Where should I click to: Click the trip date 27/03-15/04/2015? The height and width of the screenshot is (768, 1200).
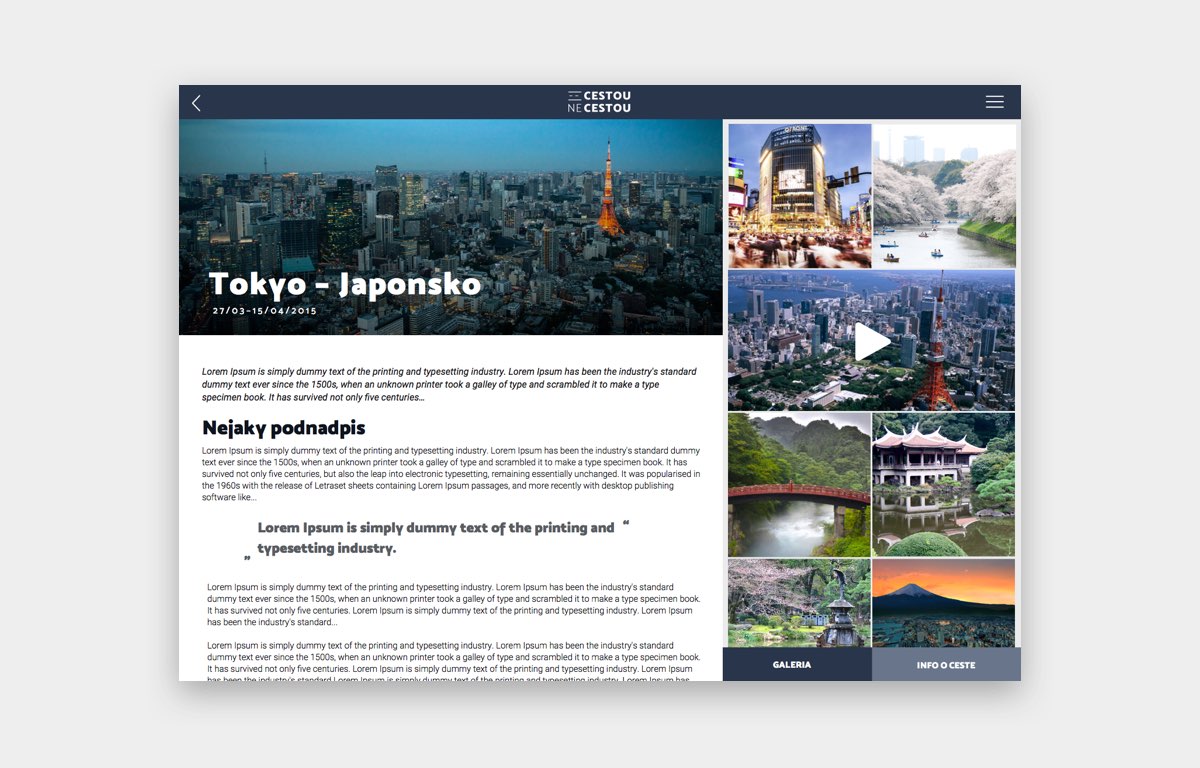[x=264, y=311]
